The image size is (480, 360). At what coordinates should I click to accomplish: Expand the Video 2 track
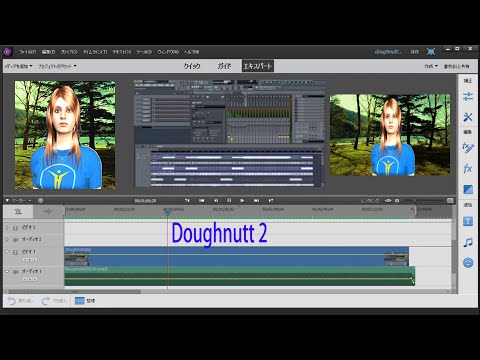click(7, 227)
